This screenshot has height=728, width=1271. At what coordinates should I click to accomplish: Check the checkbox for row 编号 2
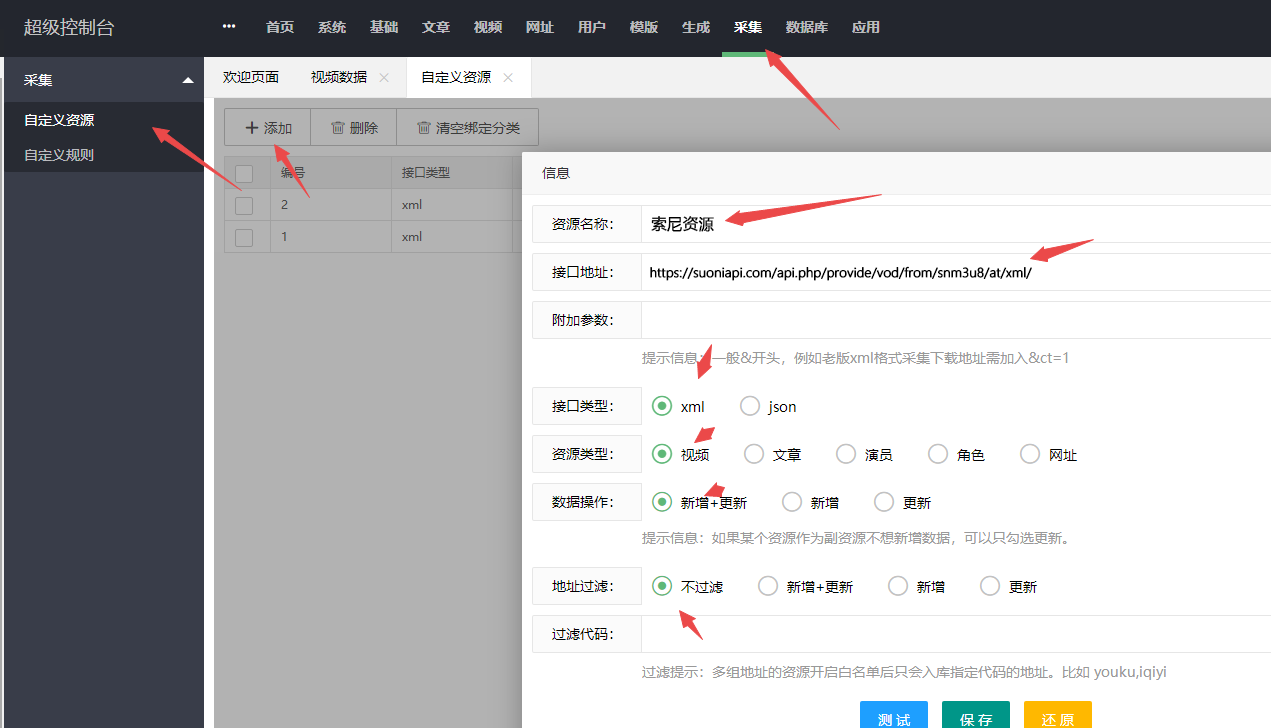point(245,204)
